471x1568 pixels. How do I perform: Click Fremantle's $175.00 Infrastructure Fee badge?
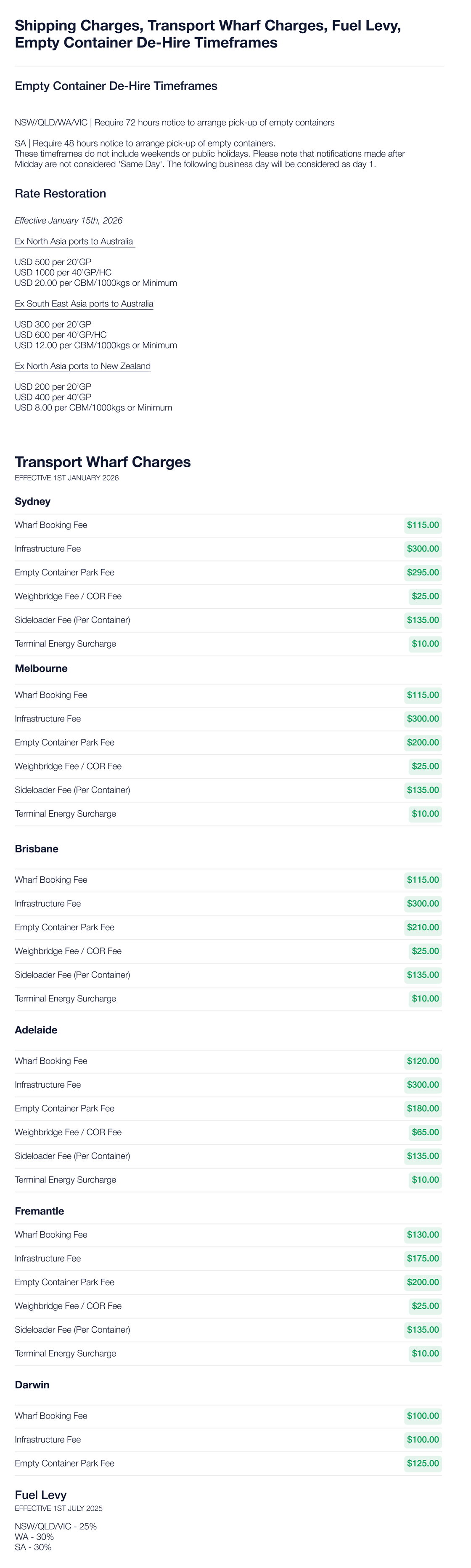[x=422, y=1258]
